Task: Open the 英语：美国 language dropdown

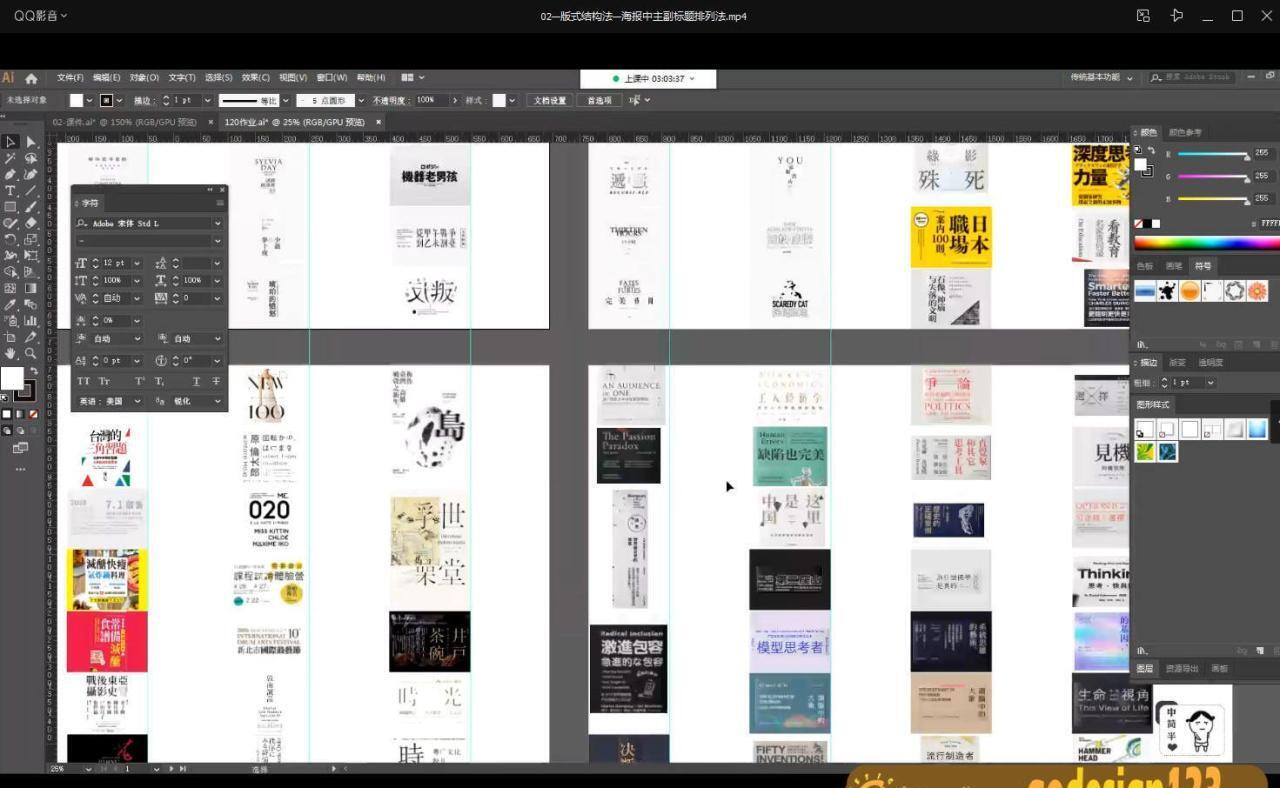Action: click(x=136, y=401)
